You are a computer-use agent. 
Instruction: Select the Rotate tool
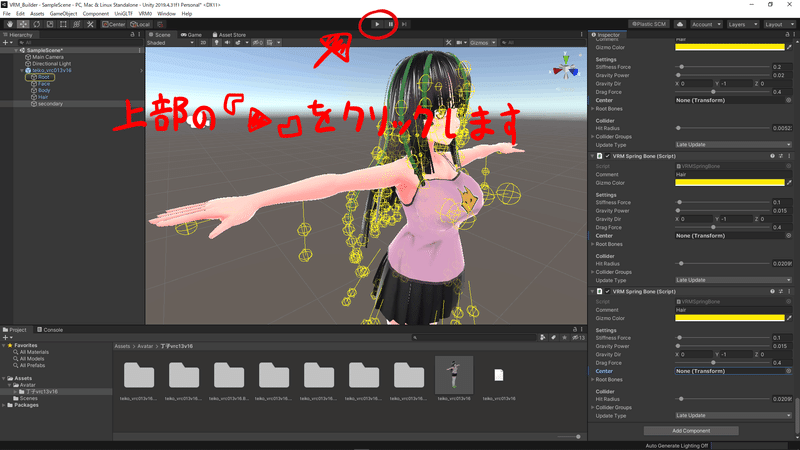(36, 24)
